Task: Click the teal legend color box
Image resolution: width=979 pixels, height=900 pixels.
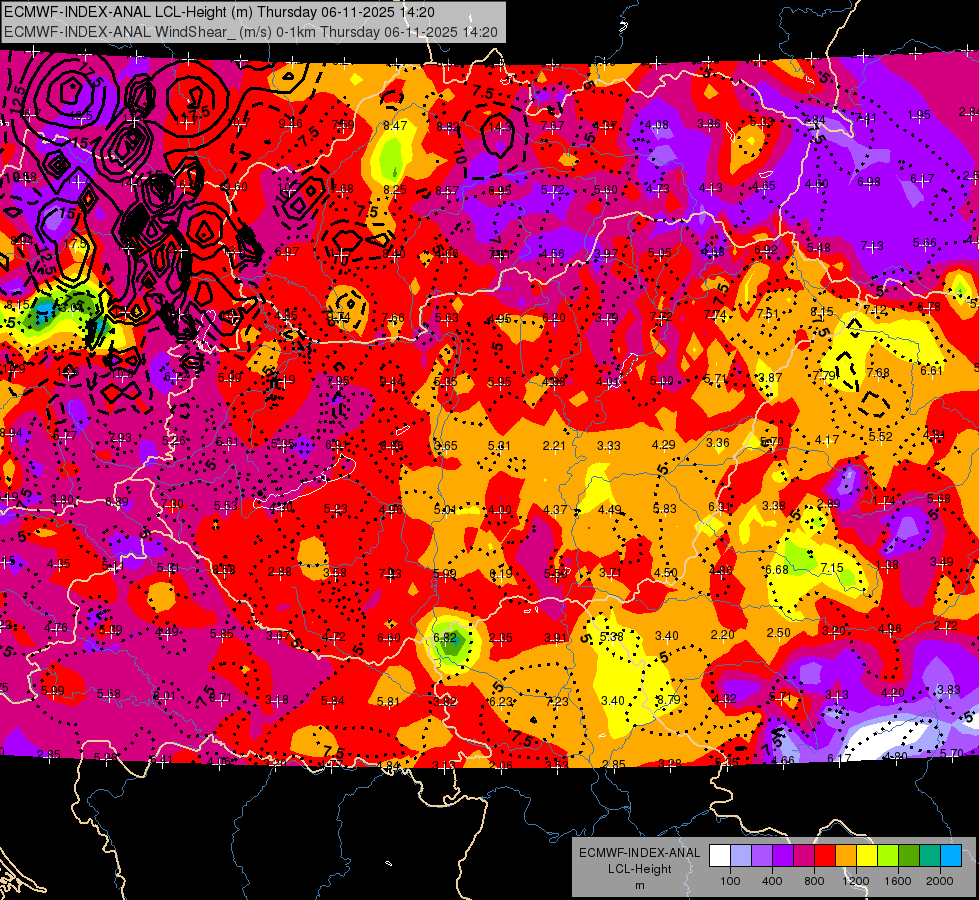Action: click(930, 856)
